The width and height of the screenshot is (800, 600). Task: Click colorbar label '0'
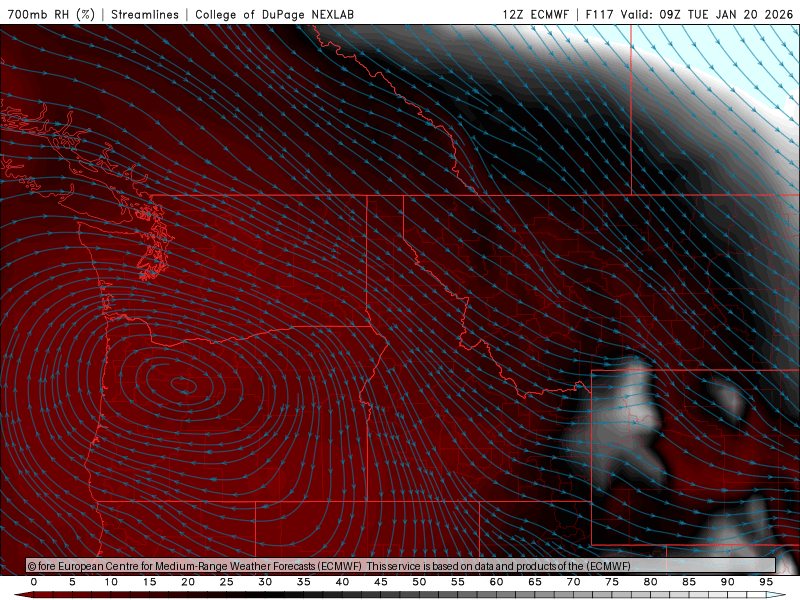click(x=34, y=582)
